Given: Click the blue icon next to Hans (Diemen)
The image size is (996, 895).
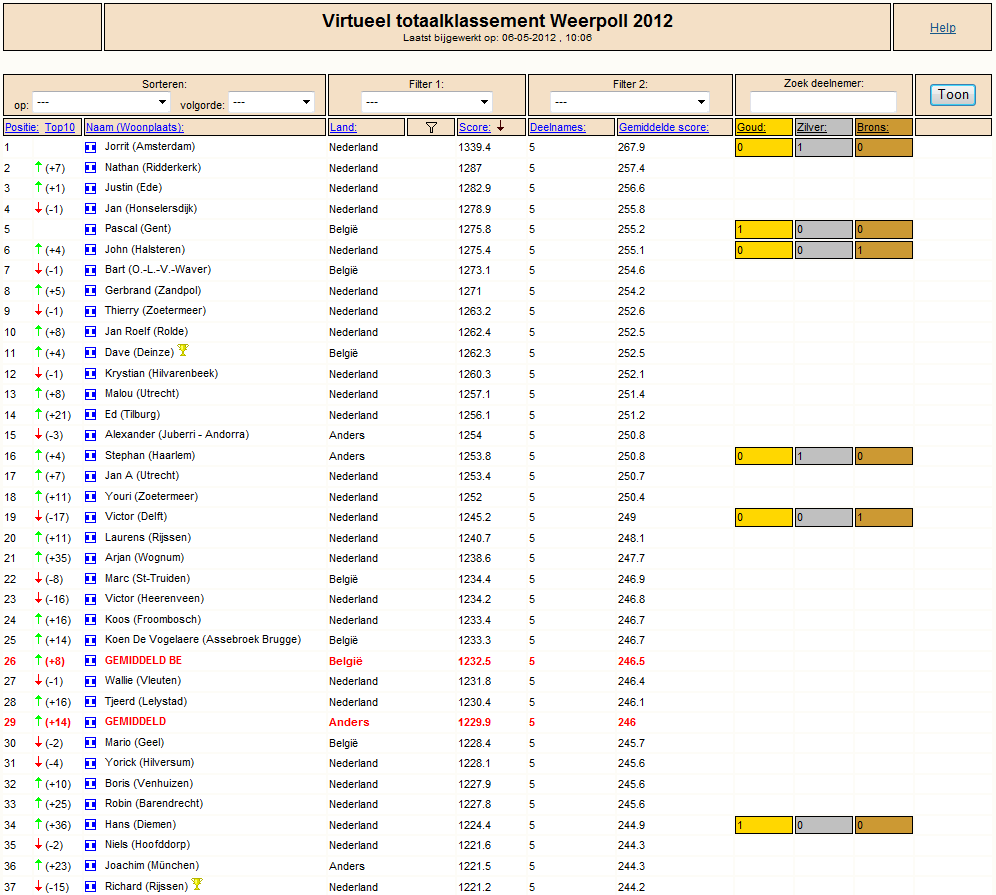Looking at the screenshot, I should click(91, 825).
